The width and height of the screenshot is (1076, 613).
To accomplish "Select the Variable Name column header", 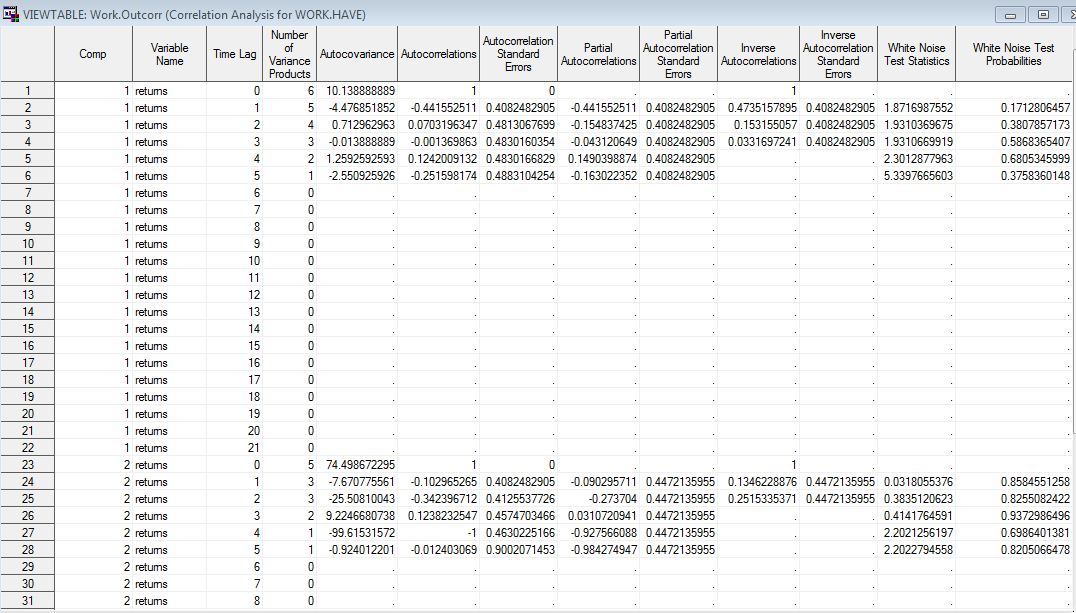I will [169, 54].
